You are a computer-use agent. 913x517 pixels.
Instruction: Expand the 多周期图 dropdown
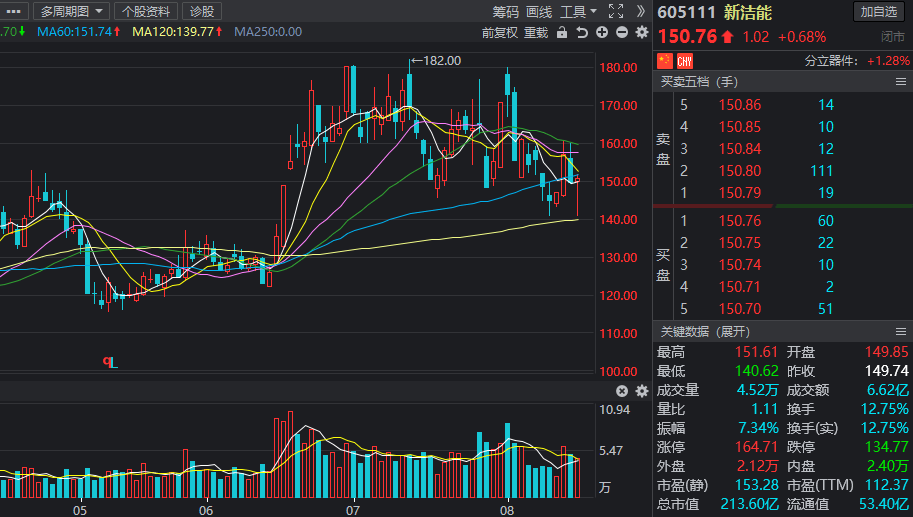[71, 11]
